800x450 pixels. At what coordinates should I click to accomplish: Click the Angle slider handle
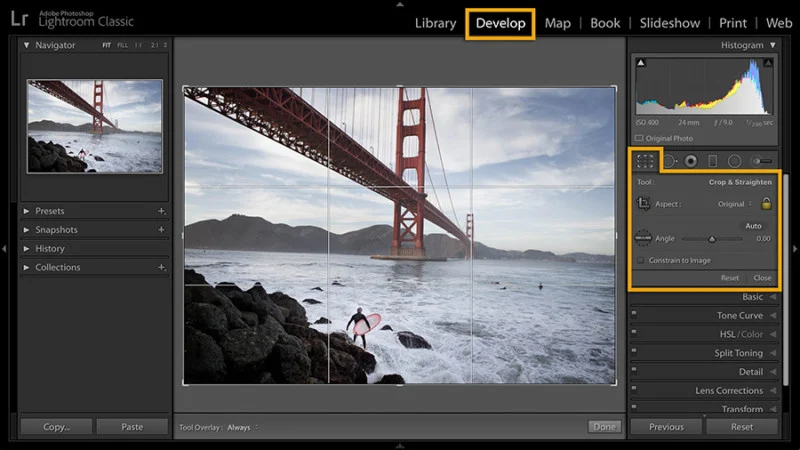(x=712, y=239)
